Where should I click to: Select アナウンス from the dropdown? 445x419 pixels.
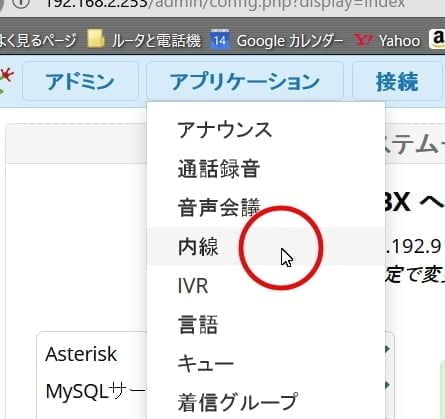266,130
